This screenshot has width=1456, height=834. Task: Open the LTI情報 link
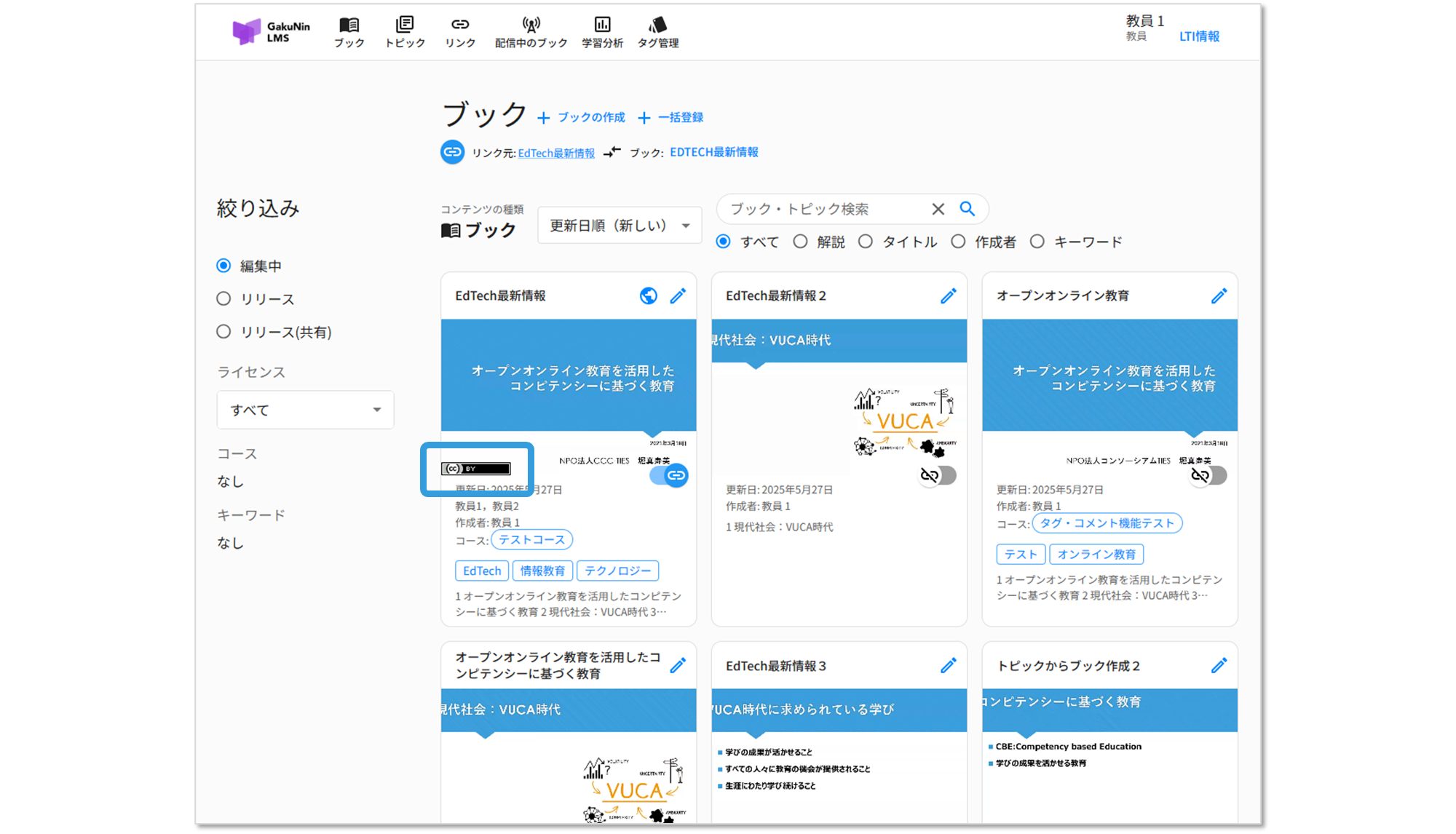coord(1199,36)
